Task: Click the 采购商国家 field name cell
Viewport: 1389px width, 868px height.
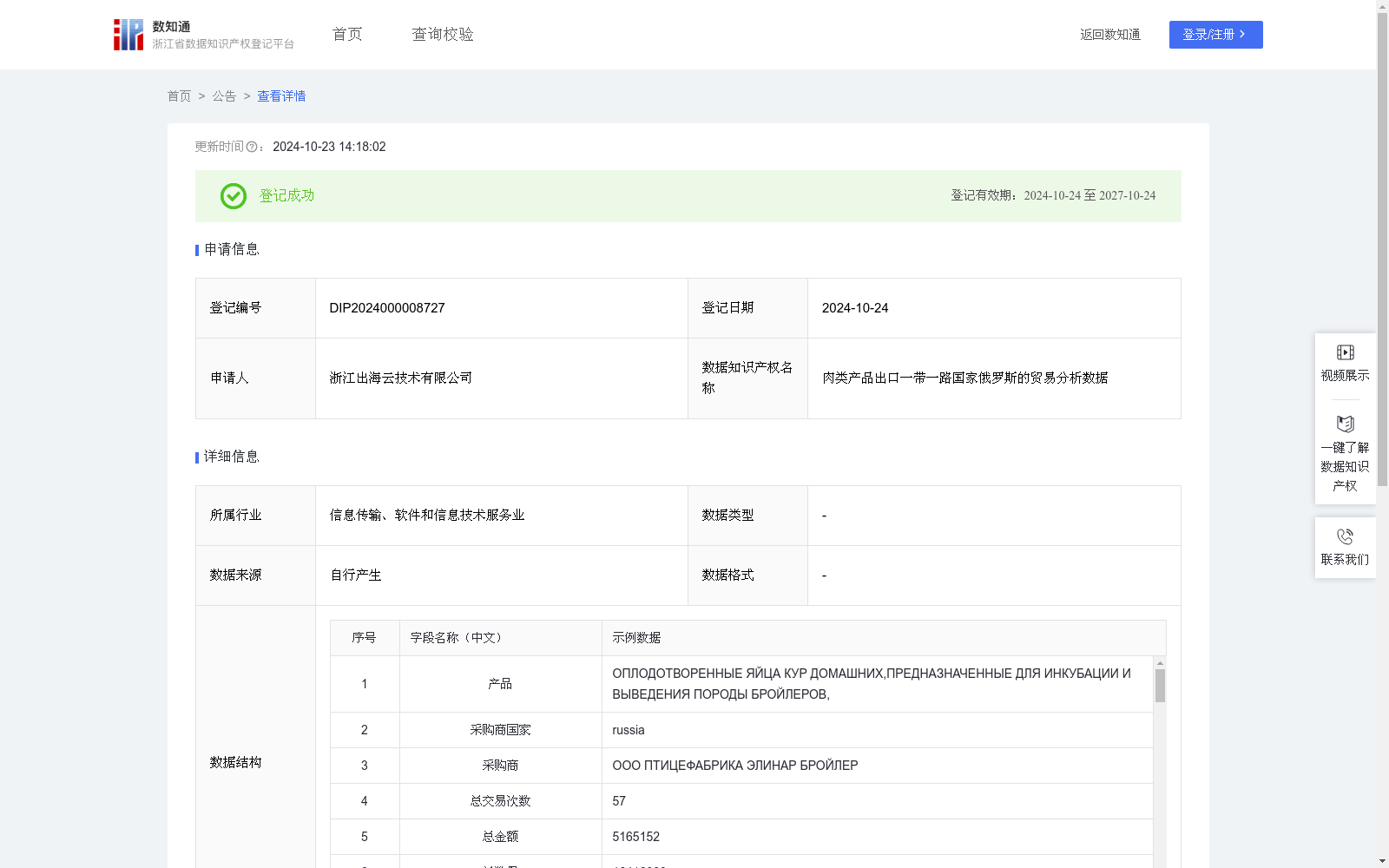Action: tap(501, 730)
